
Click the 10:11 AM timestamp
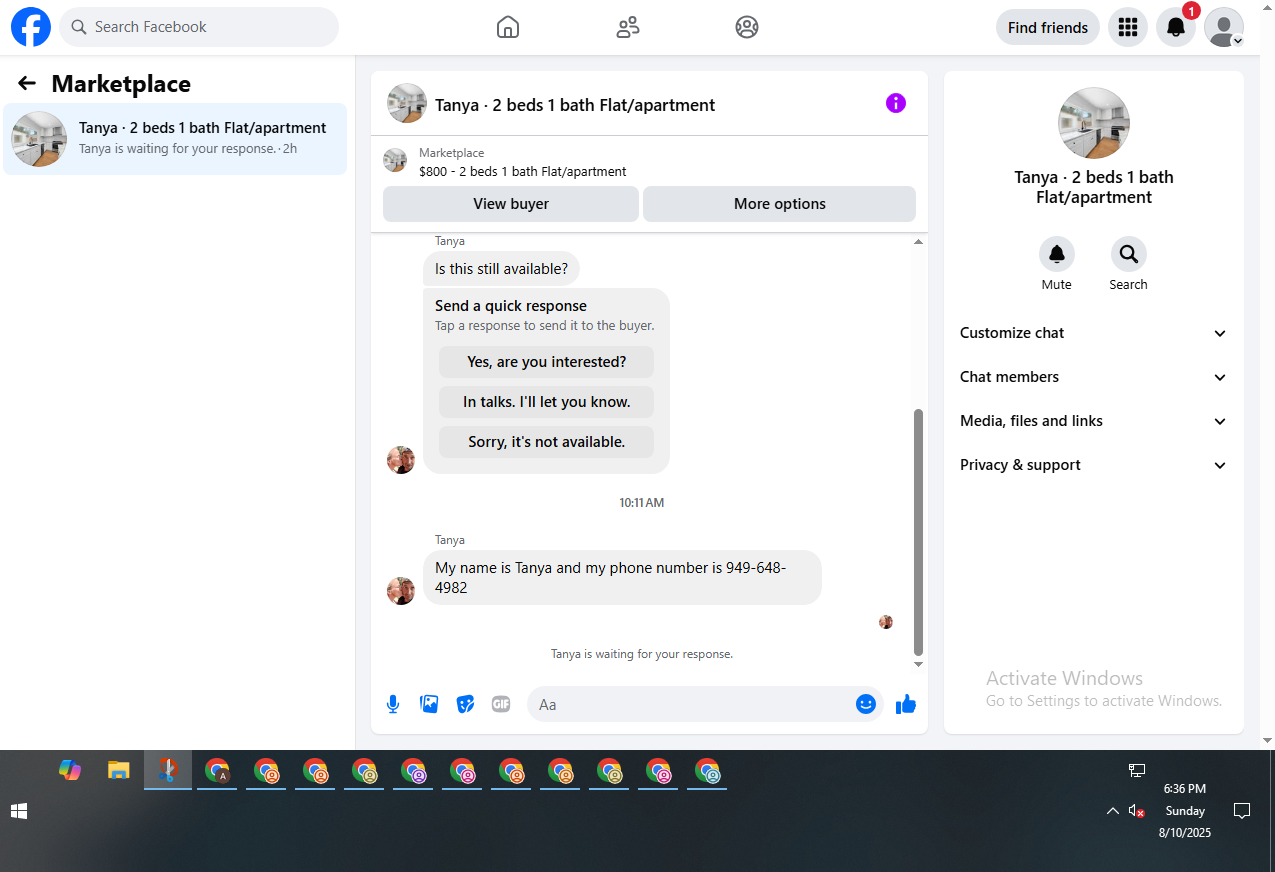641,503
